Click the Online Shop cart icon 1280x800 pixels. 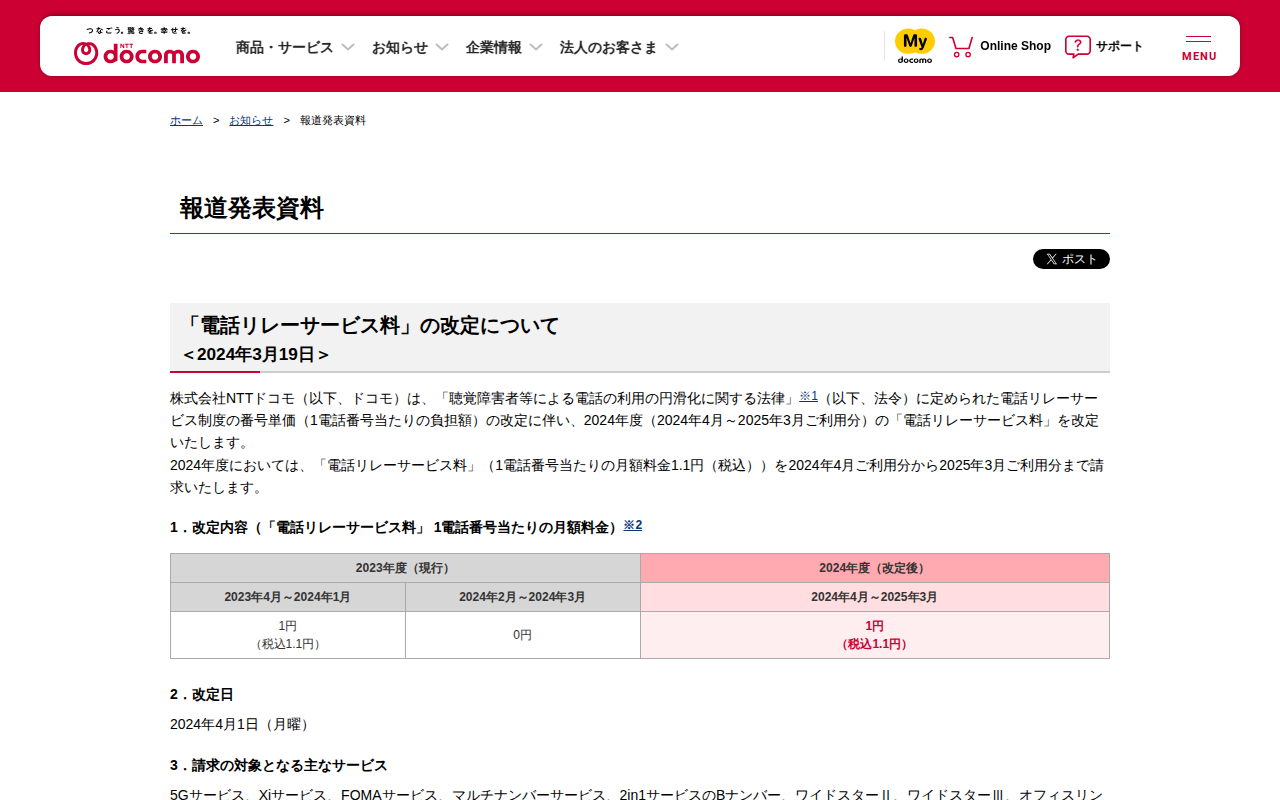(961, 46)
